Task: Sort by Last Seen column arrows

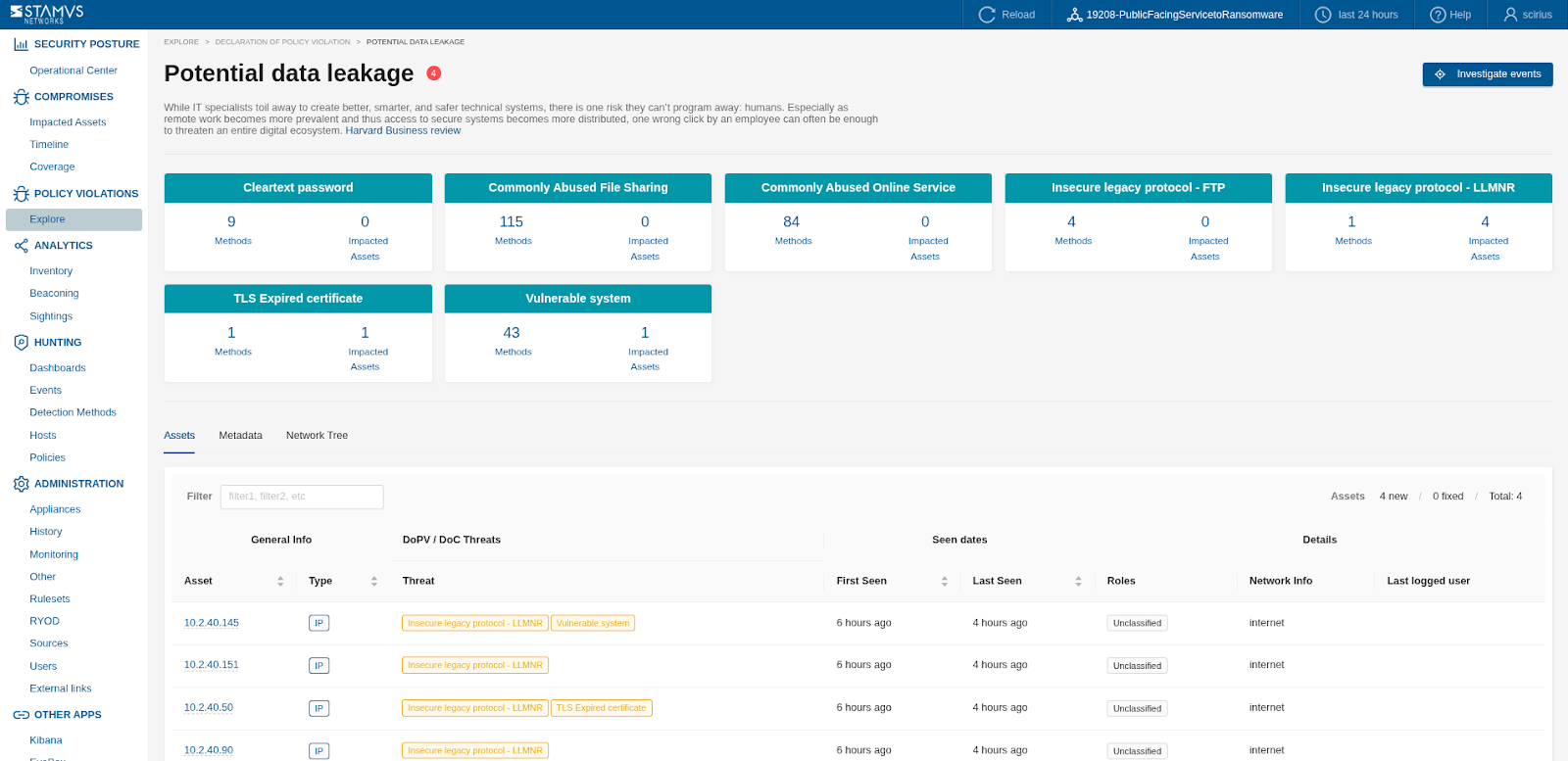Action: (x=1078, y=581)
